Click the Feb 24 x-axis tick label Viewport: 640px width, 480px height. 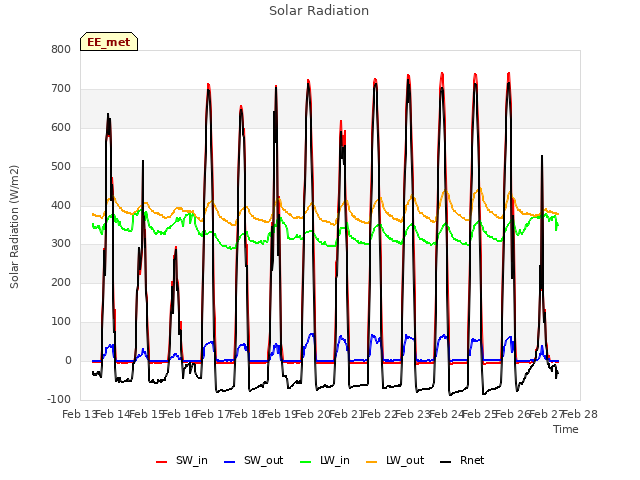click(447, 415)
